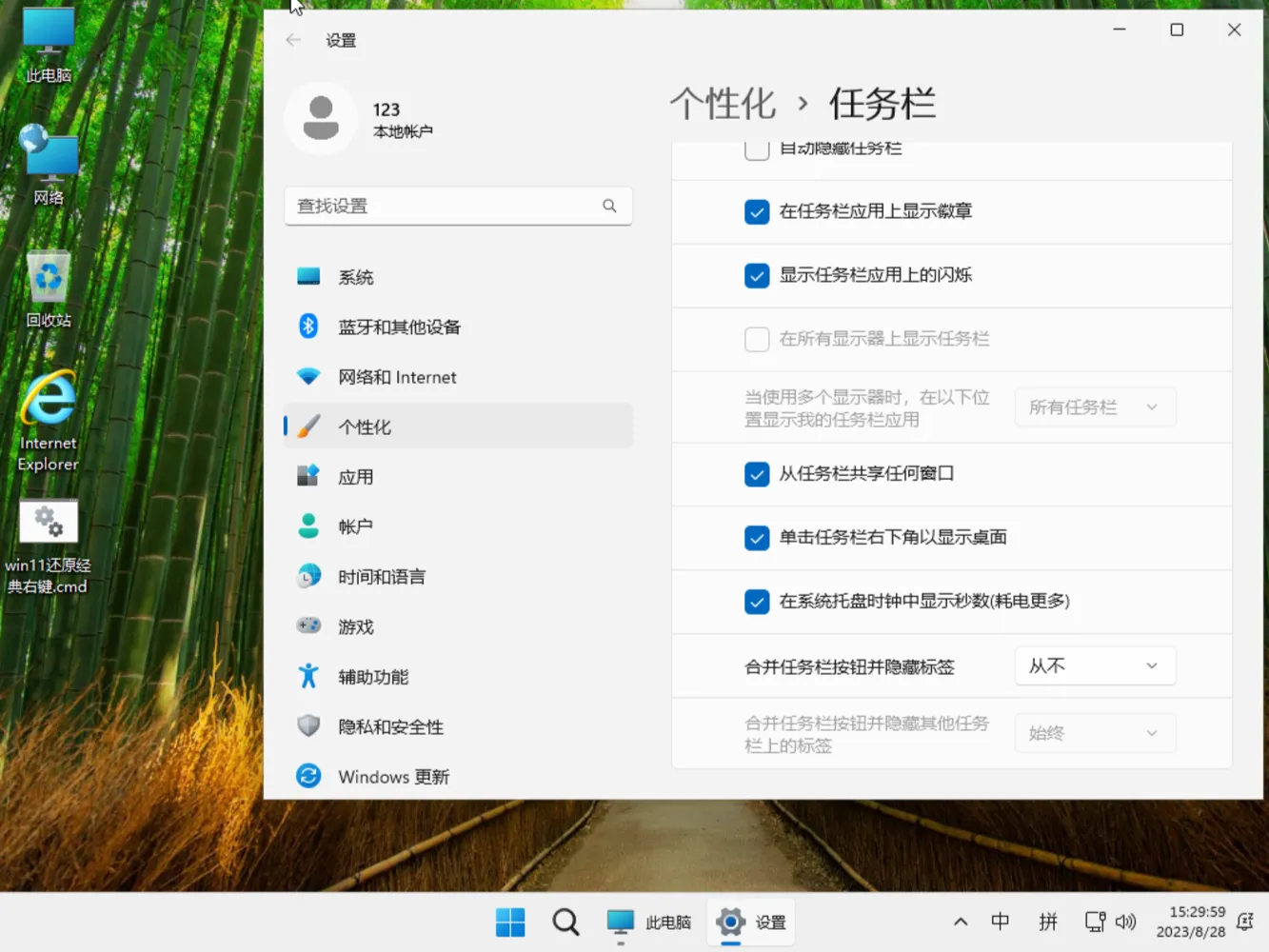
Task: Select 网络和 Internet in the sidebar
Action: click(x=397, y=377)
